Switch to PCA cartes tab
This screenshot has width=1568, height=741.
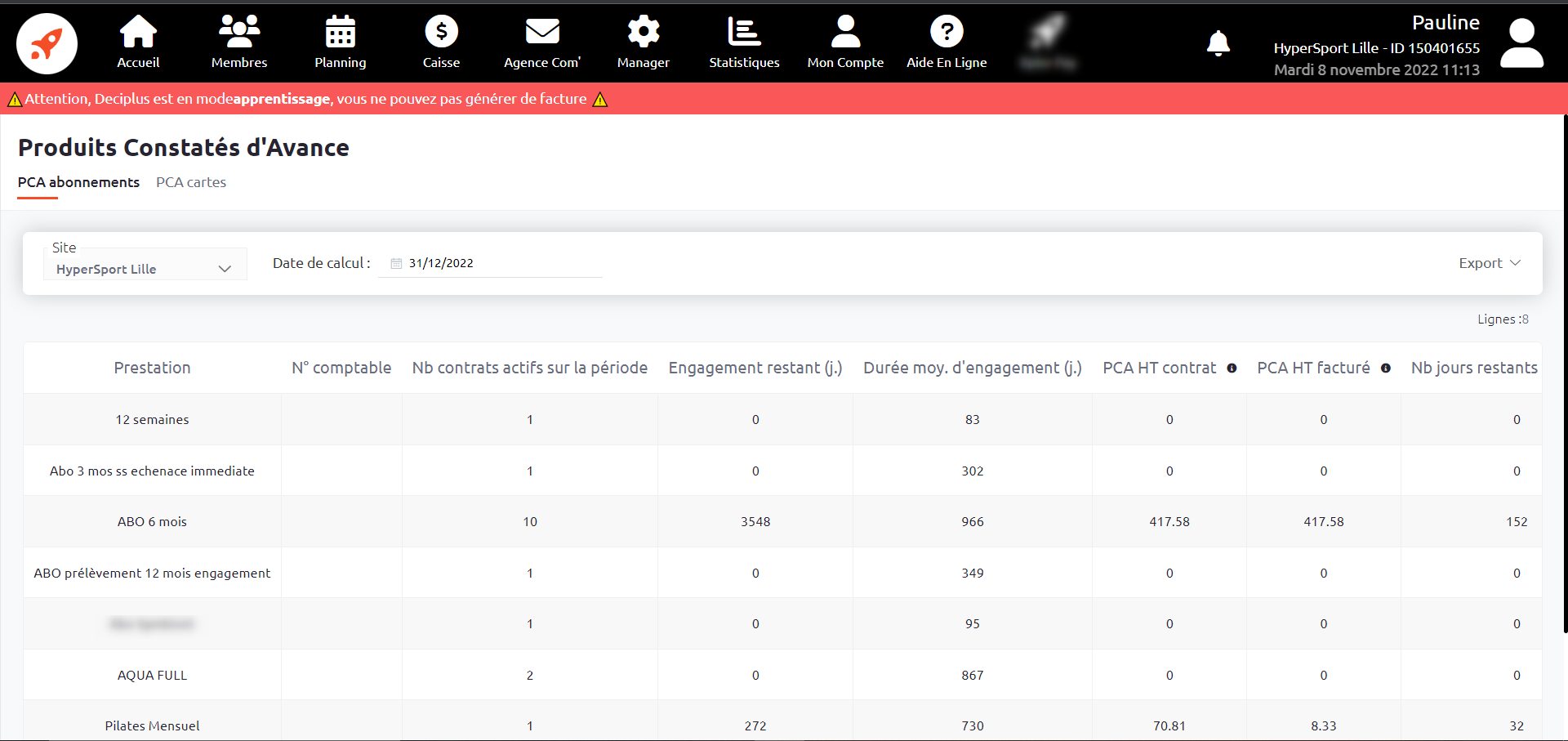tap(191, 182)
